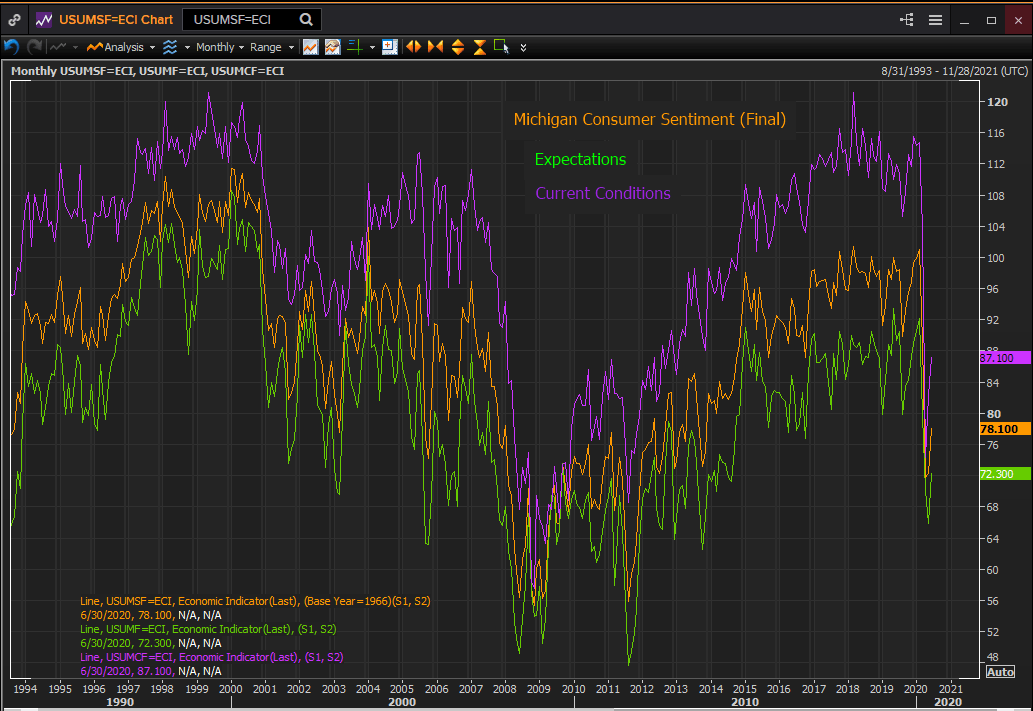Click the search magnifier icon

point(306,20)
